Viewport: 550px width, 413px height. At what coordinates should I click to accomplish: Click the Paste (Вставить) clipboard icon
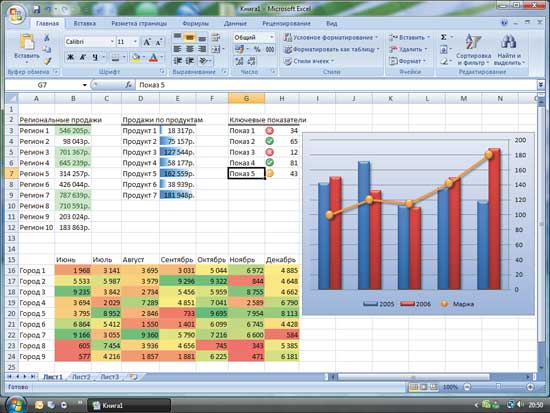coord(27,42)
